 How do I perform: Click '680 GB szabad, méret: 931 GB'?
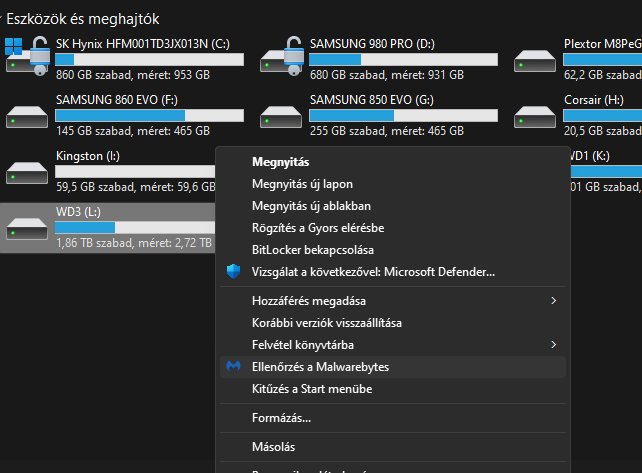click(x=387, y=75)
